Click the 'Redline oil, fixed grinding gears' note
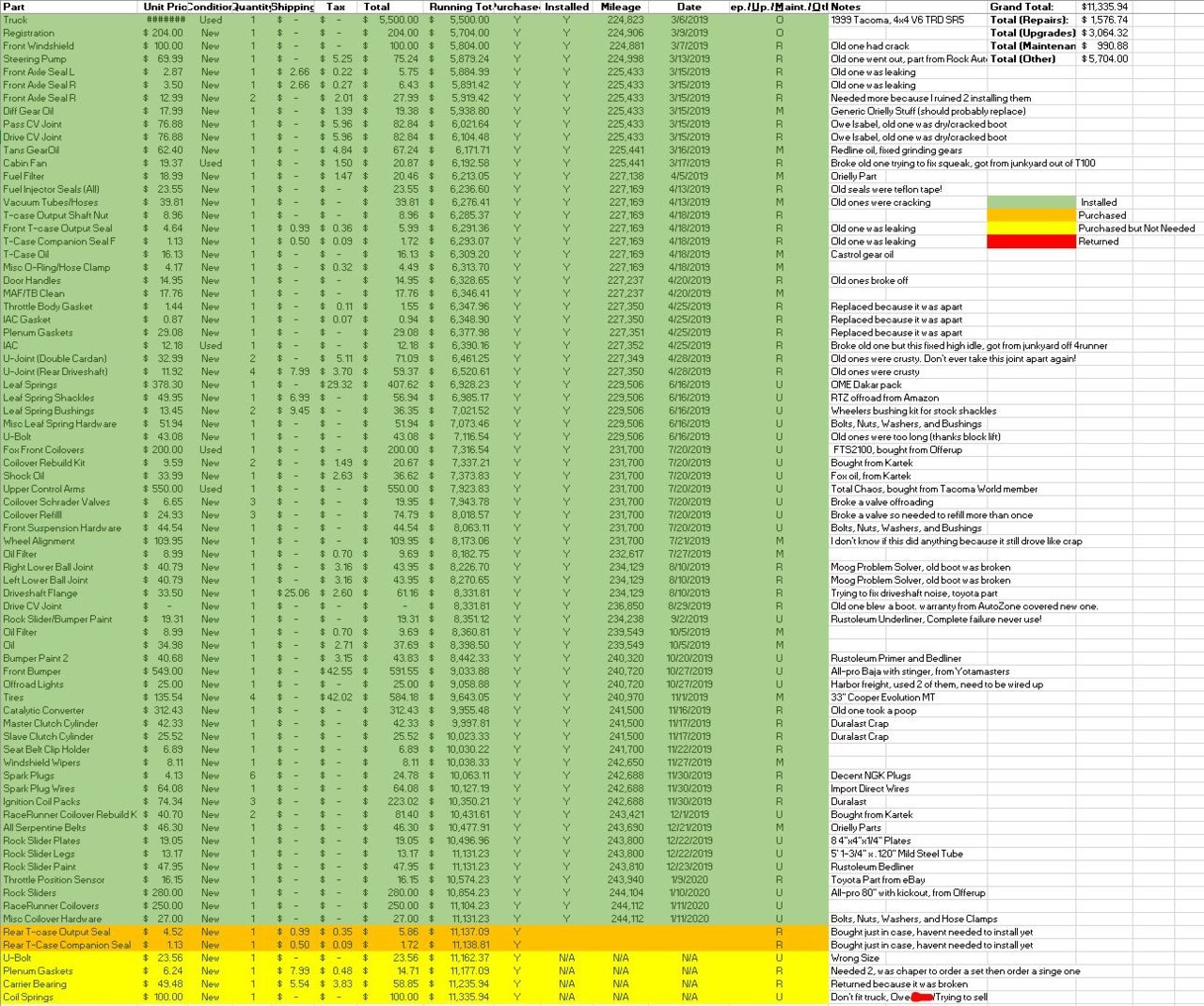Screen dimensions: 1204x1006 [896, 150]
